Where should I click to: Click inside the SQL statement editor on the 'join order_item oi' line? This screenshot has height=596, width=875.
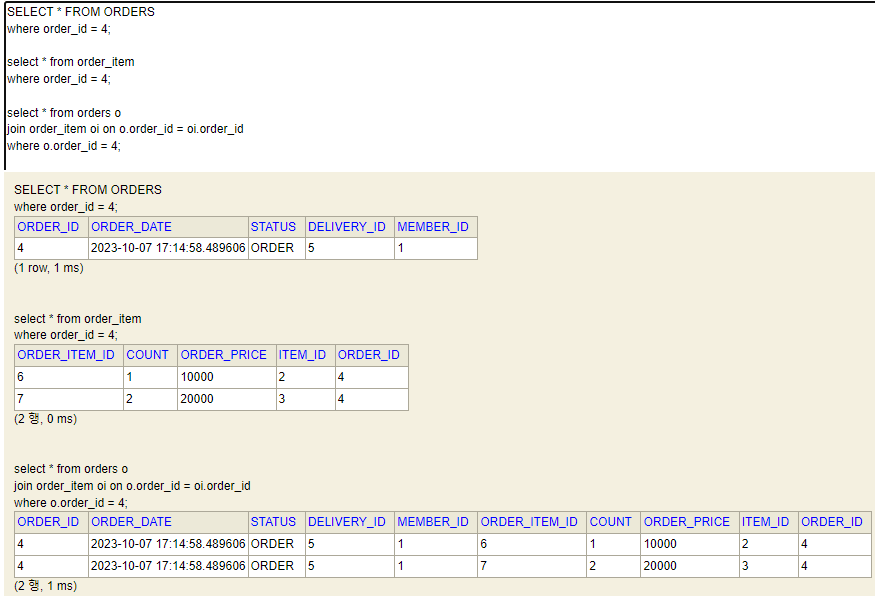(125, 129)
